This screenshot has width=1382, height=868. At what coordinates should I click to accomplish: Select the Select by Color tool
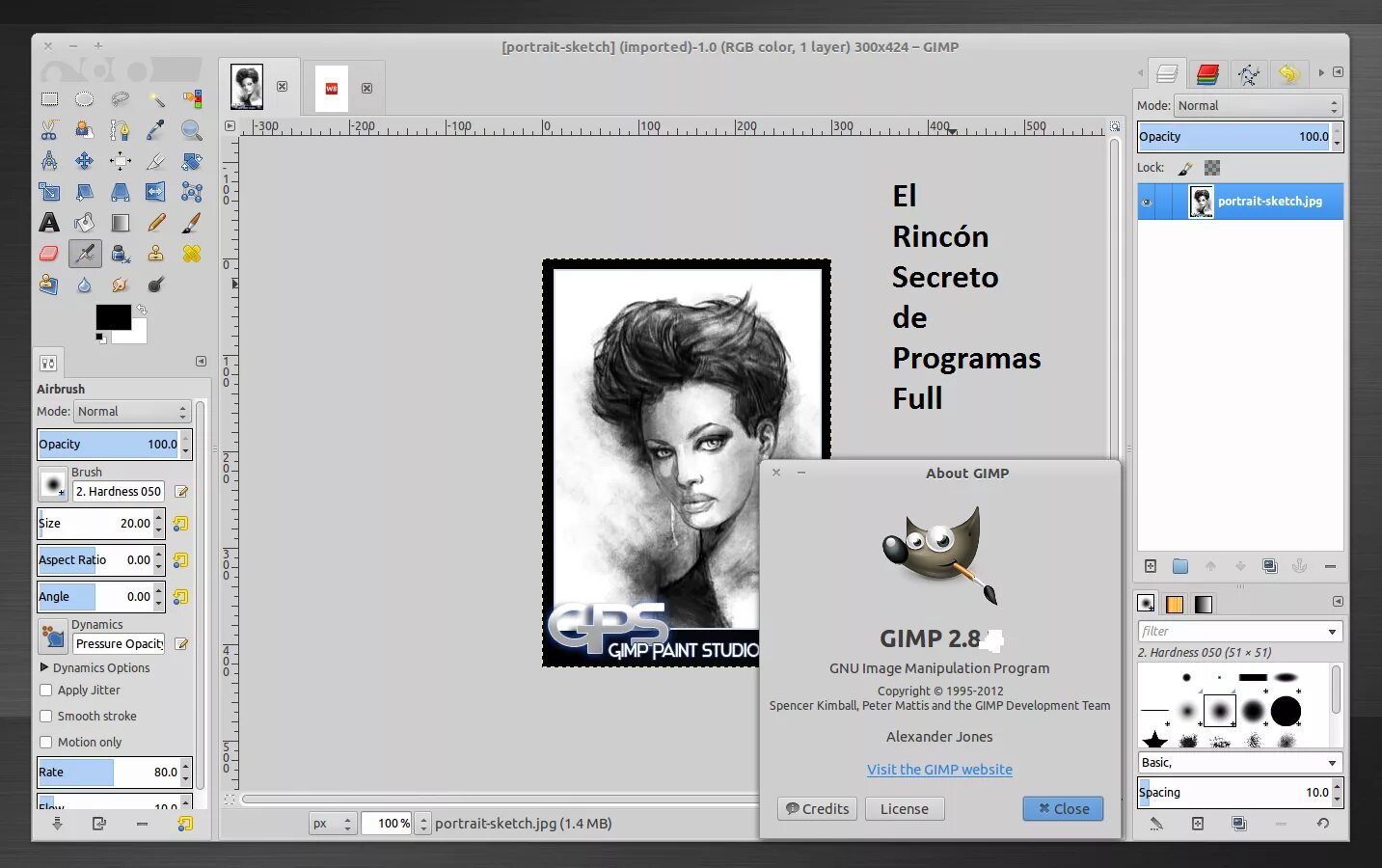point(192,99)
